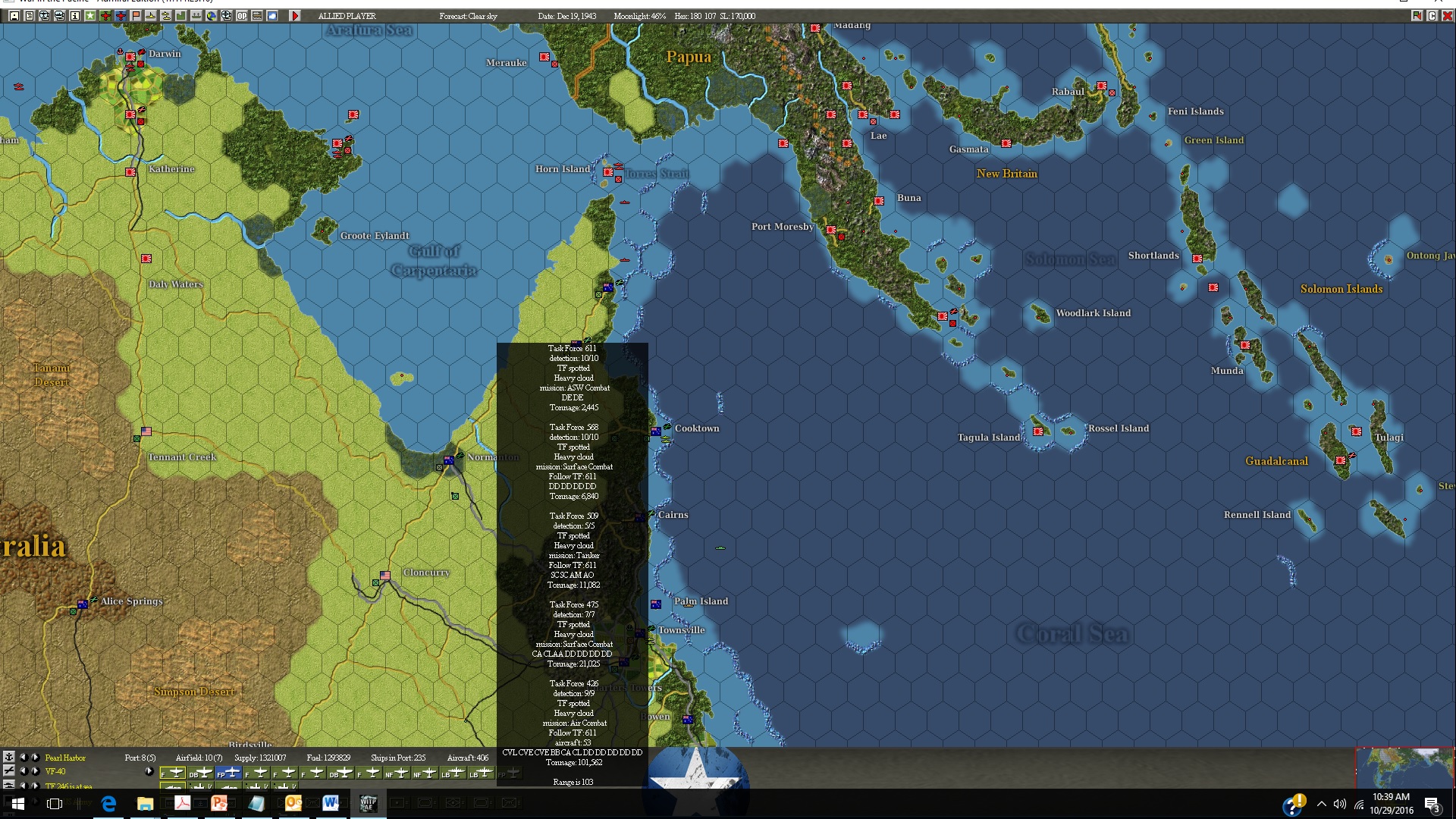Screen dimensions: 1456x819
Task: Go to previous base with left arrow beside Pearl Harbor
Action: click(x=23, y=757)
